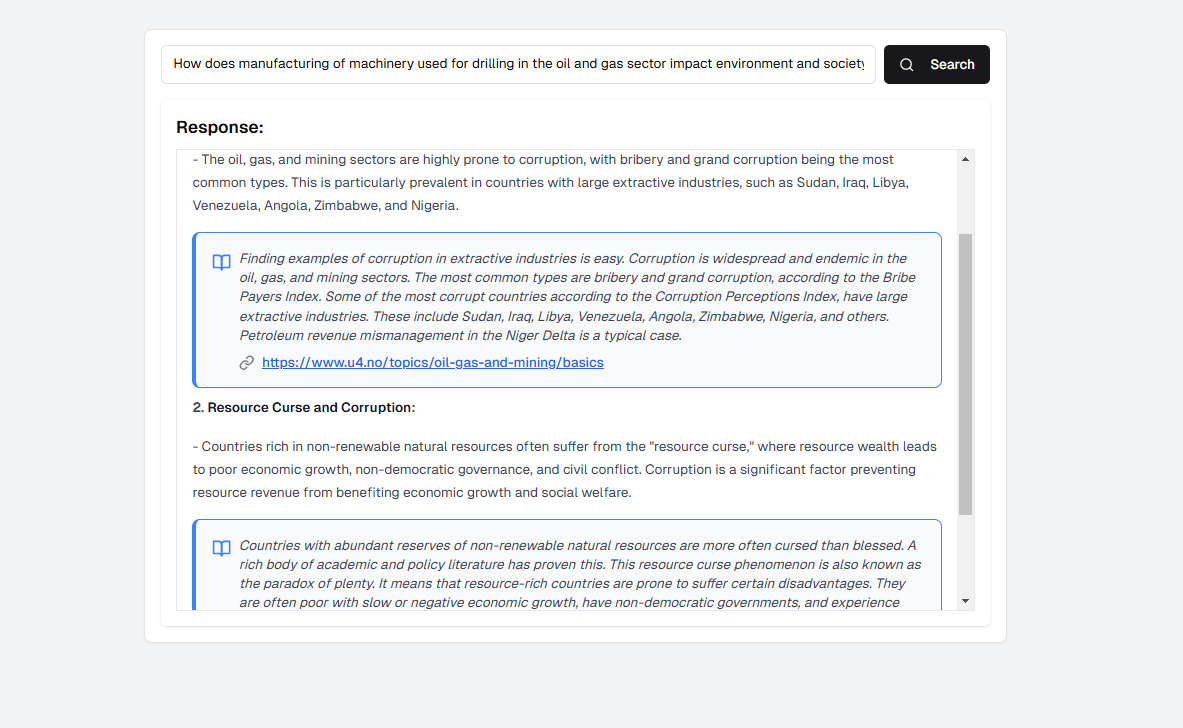
Task: Open the u4.no oil-gas-and-mining basics link
Action: [432, 362]
